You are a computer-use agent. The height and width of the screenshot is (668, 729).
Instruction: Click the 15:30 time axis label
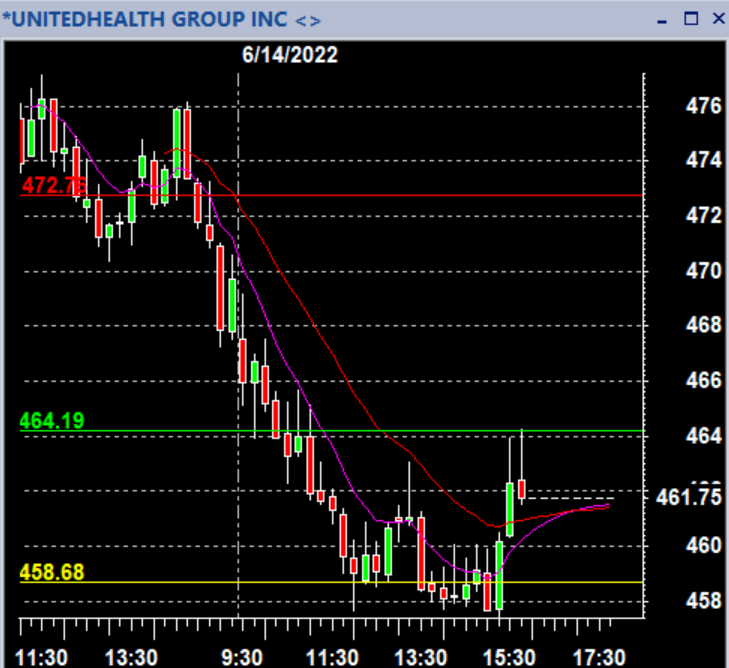[x=510, y=658]
